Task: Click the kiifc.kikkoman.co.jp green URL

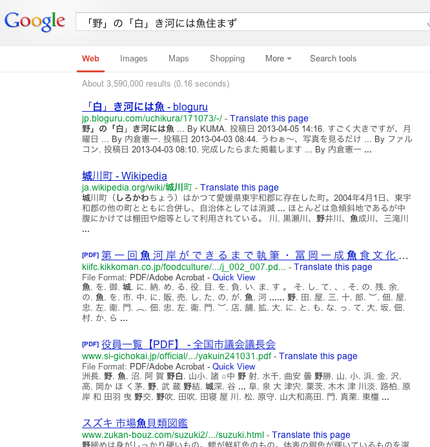Action: point(184,267)
